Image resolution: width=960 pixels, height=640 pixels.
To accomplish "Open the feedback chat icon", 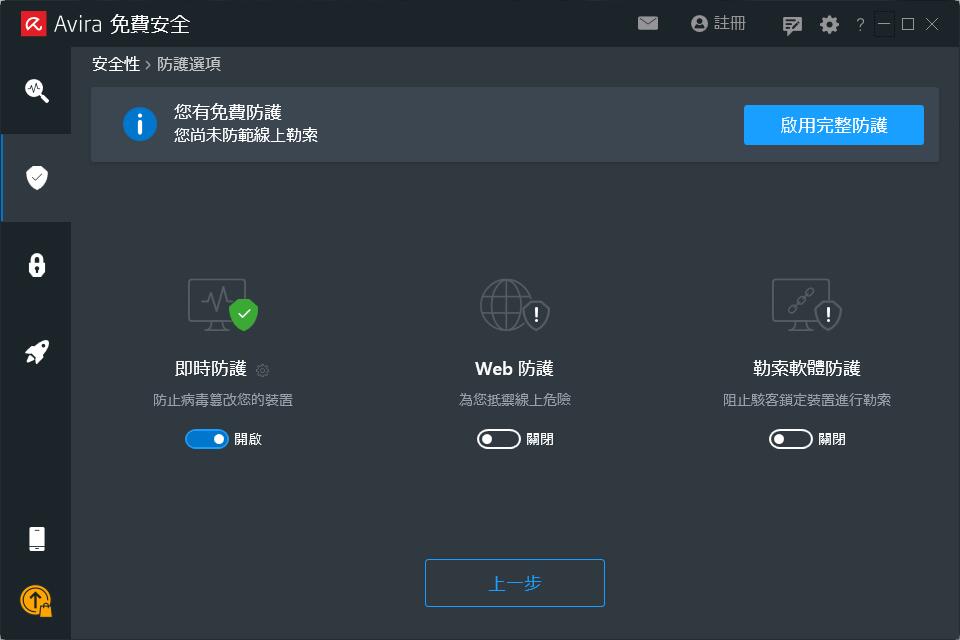I will click(x=792, y=25).
